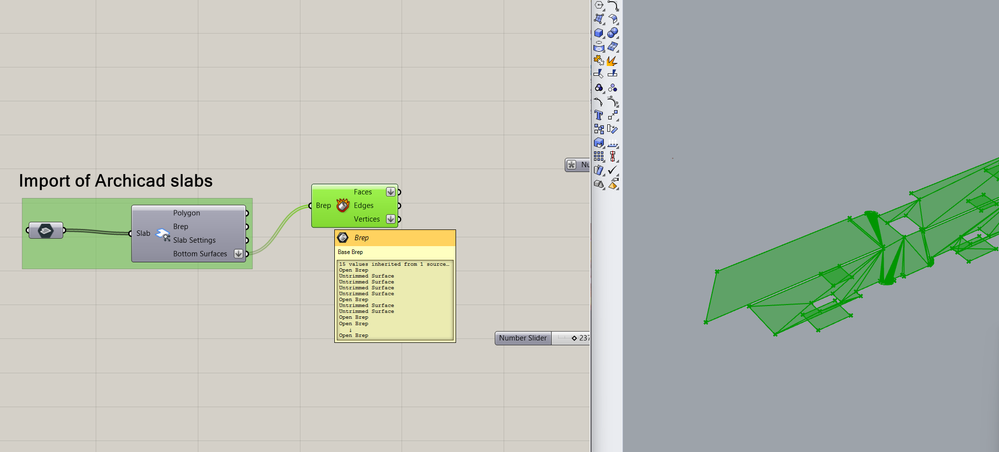The image size is (999, 452).
Task: Click the Deconstruct Brep component icon
Action: tap(343, 206)
